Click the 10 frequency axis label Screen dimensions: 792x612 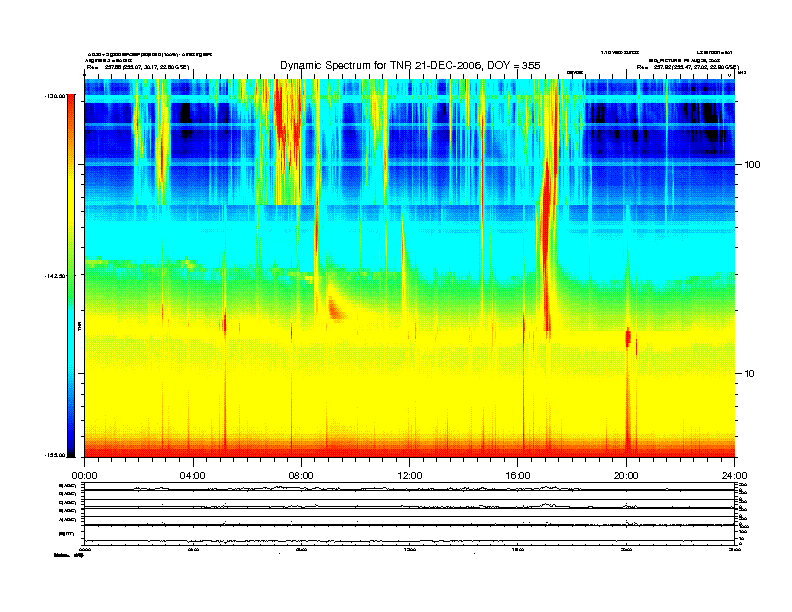[x=750, y=374]
